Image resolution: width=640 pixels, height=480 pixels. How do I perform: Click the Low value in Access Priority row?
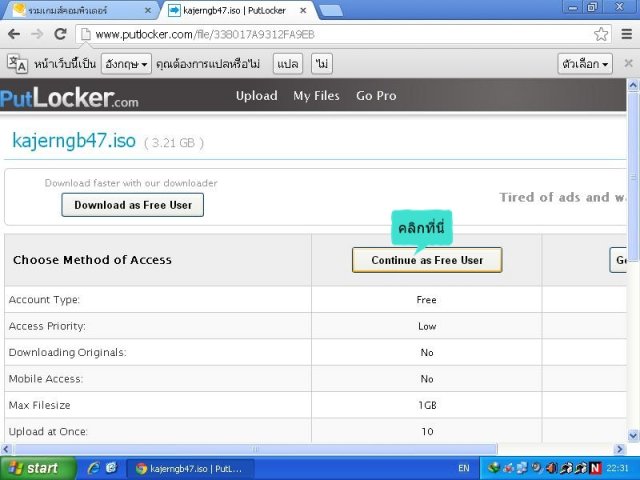pos(427,326)
